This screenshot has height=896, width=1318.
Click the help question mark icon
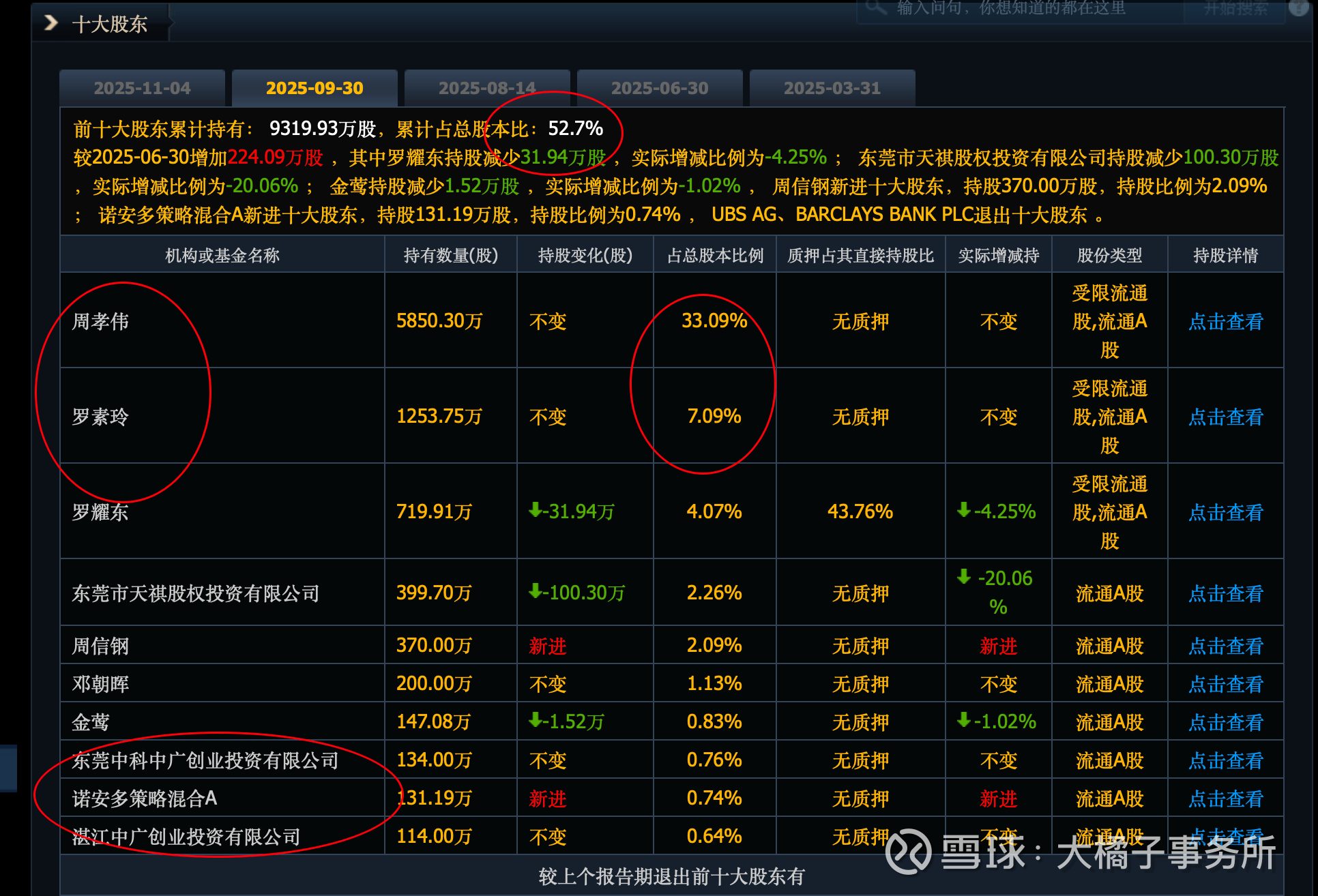(x=1298, y=7)
